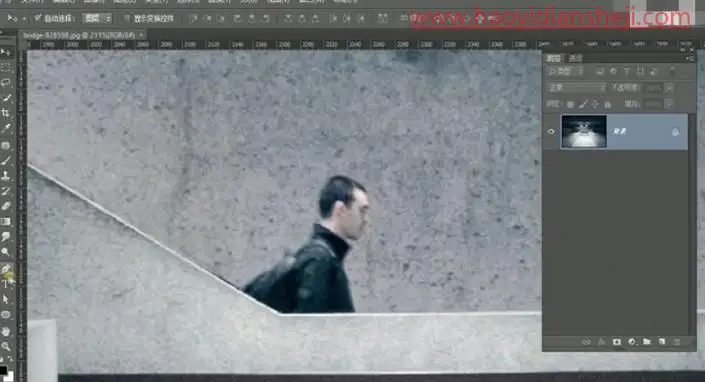This screenshot has width=705, height=382.
Task: Click the new group folder button
Action: (x=647, y=342)
